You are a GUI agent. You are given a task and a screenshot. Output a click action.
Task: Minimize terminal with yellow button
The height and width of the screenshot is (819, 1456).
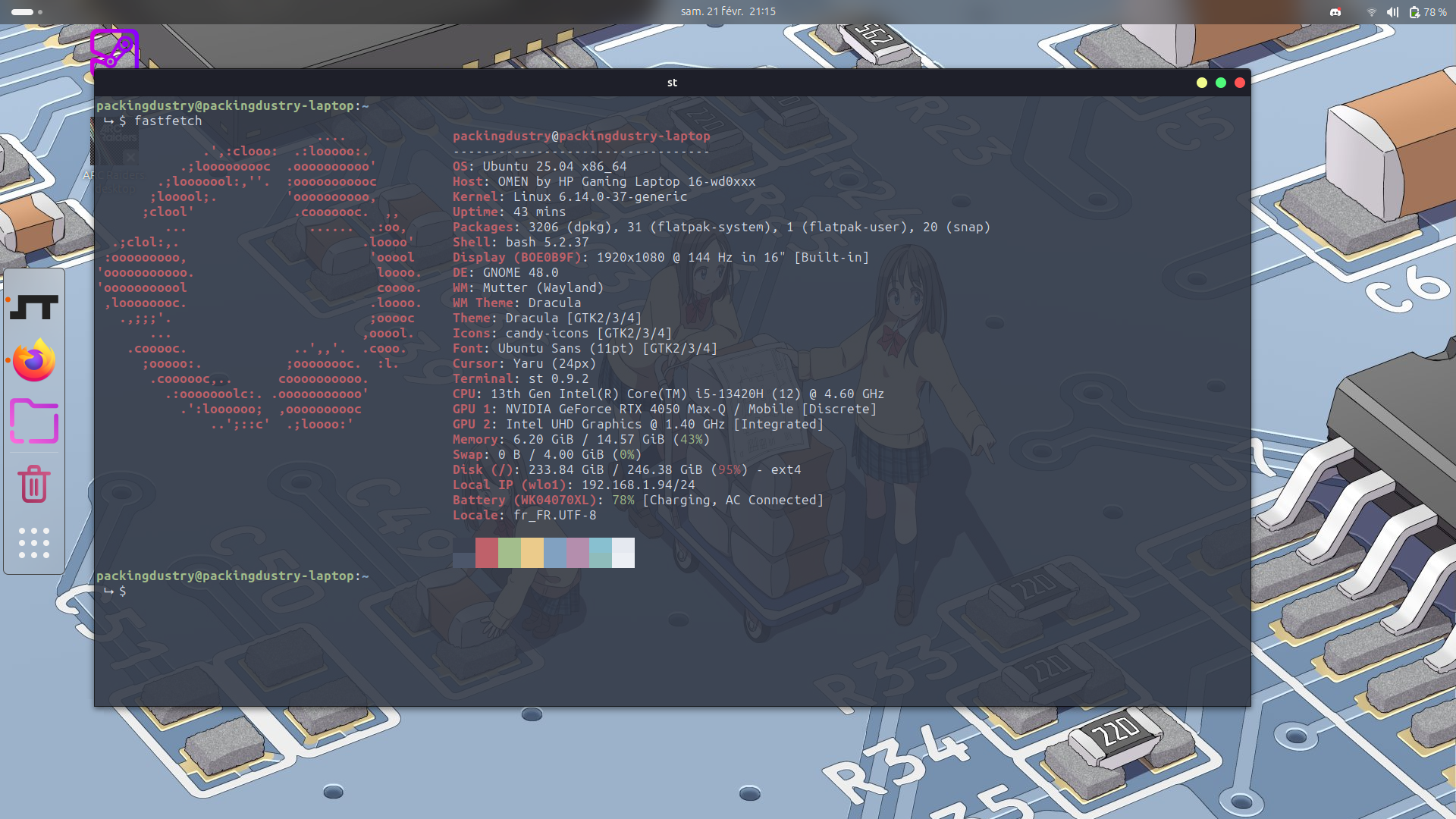(1202, 83)
